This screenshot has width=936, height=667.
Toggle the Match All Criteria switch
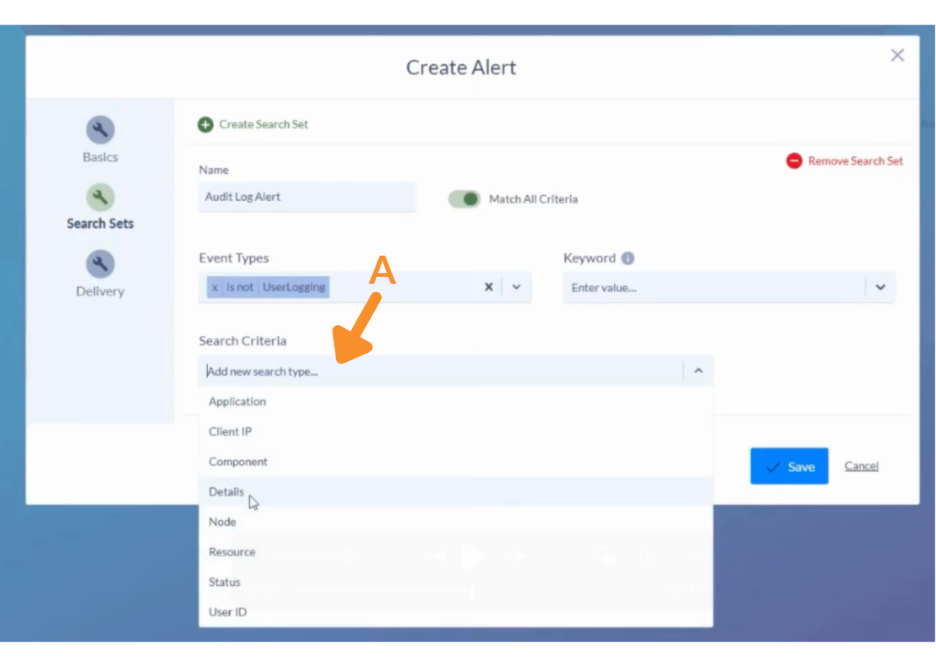point(464,199)
